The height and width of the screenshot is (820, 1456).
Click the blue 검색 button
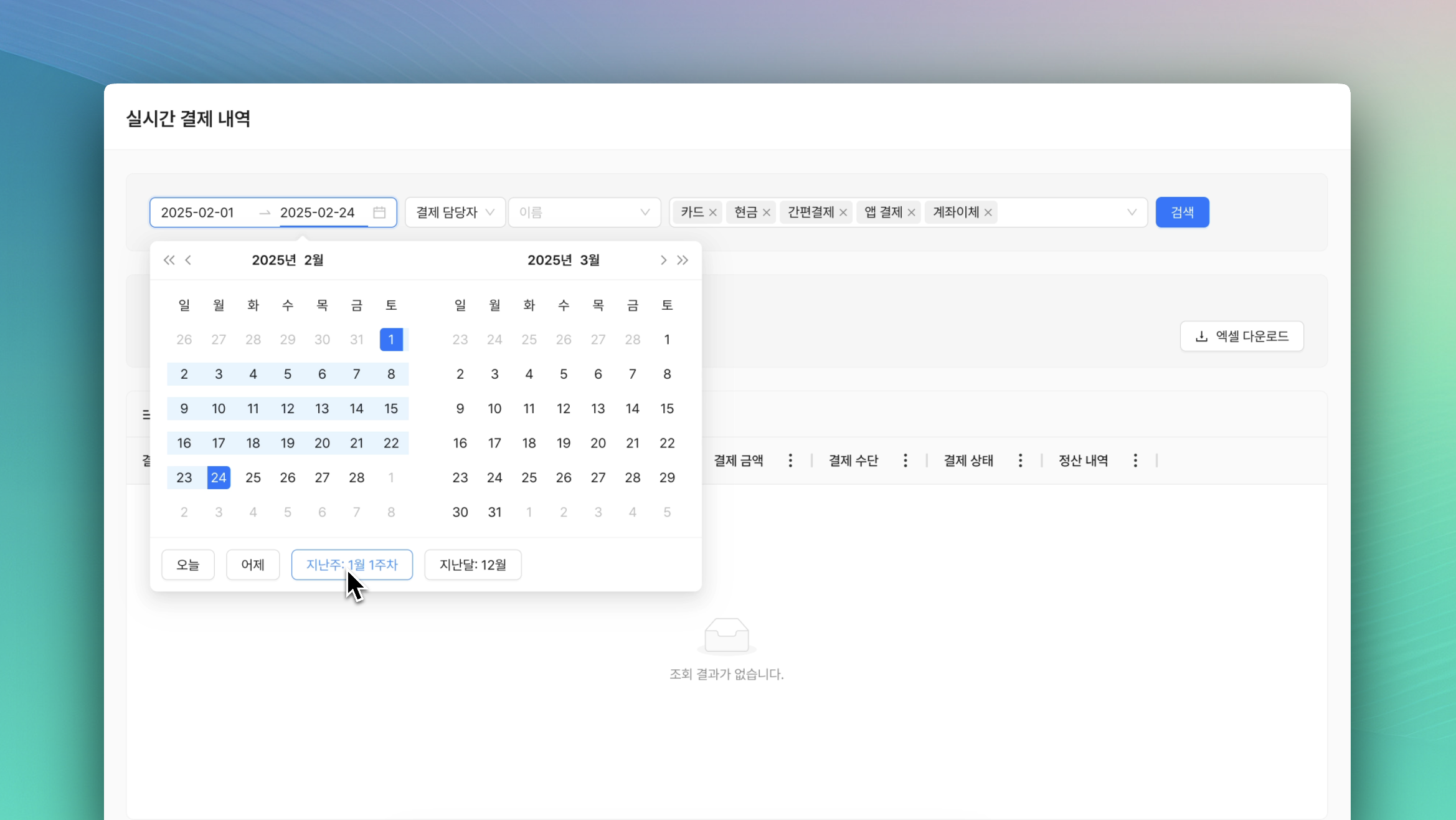pos(1182,212)
